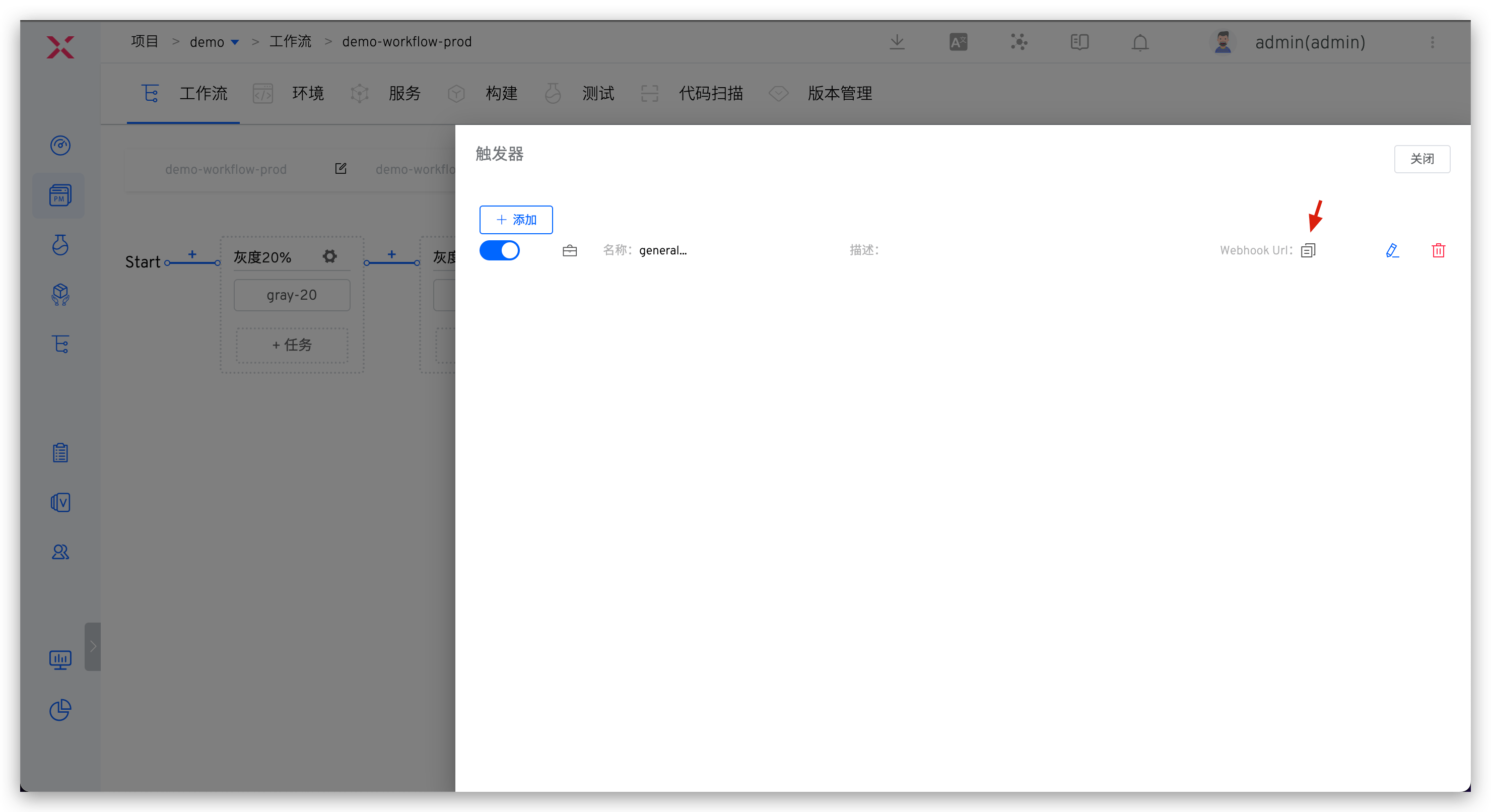This screenshot has height=812, width=1491.
Task: Click the download icon in the top bar
Action: 897,42
